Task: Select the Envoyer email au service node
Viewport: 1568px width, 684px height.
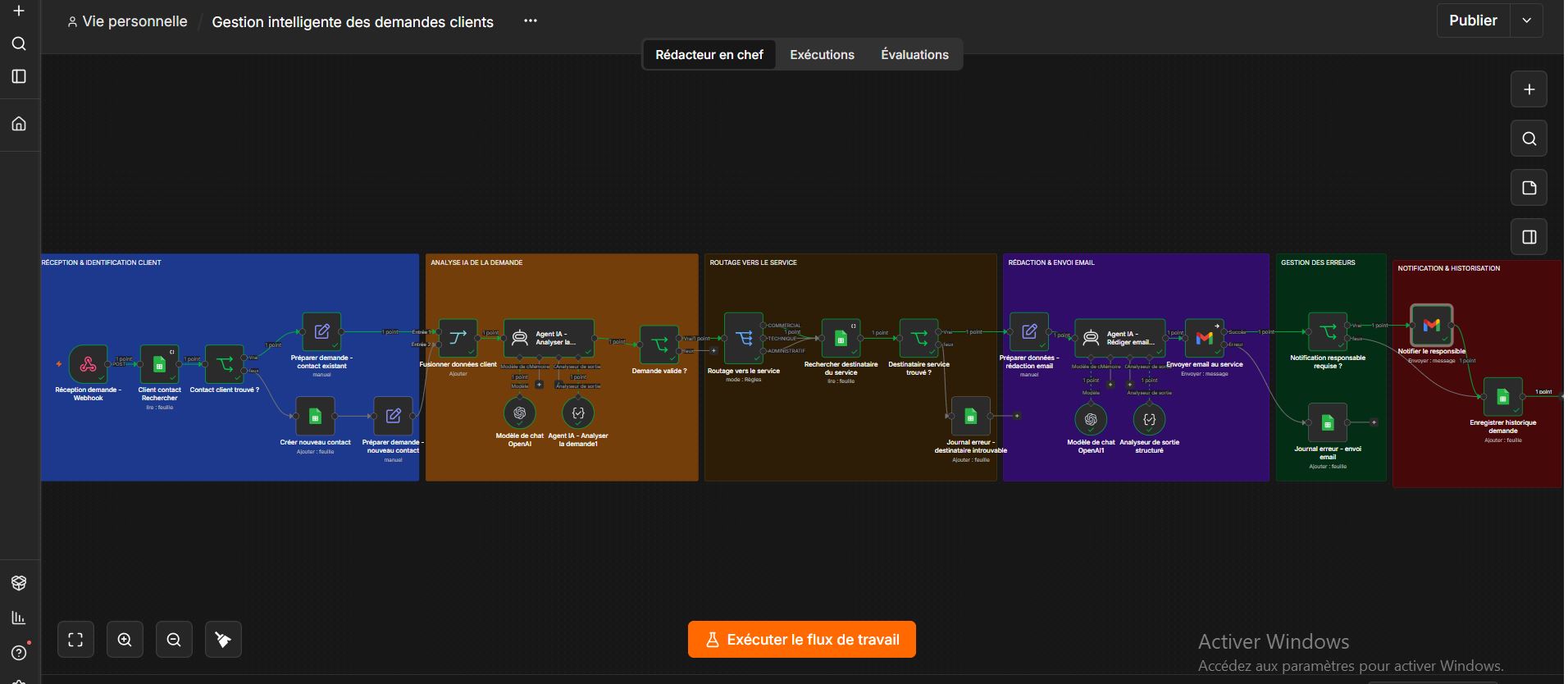Action: tap(1204, 338)
